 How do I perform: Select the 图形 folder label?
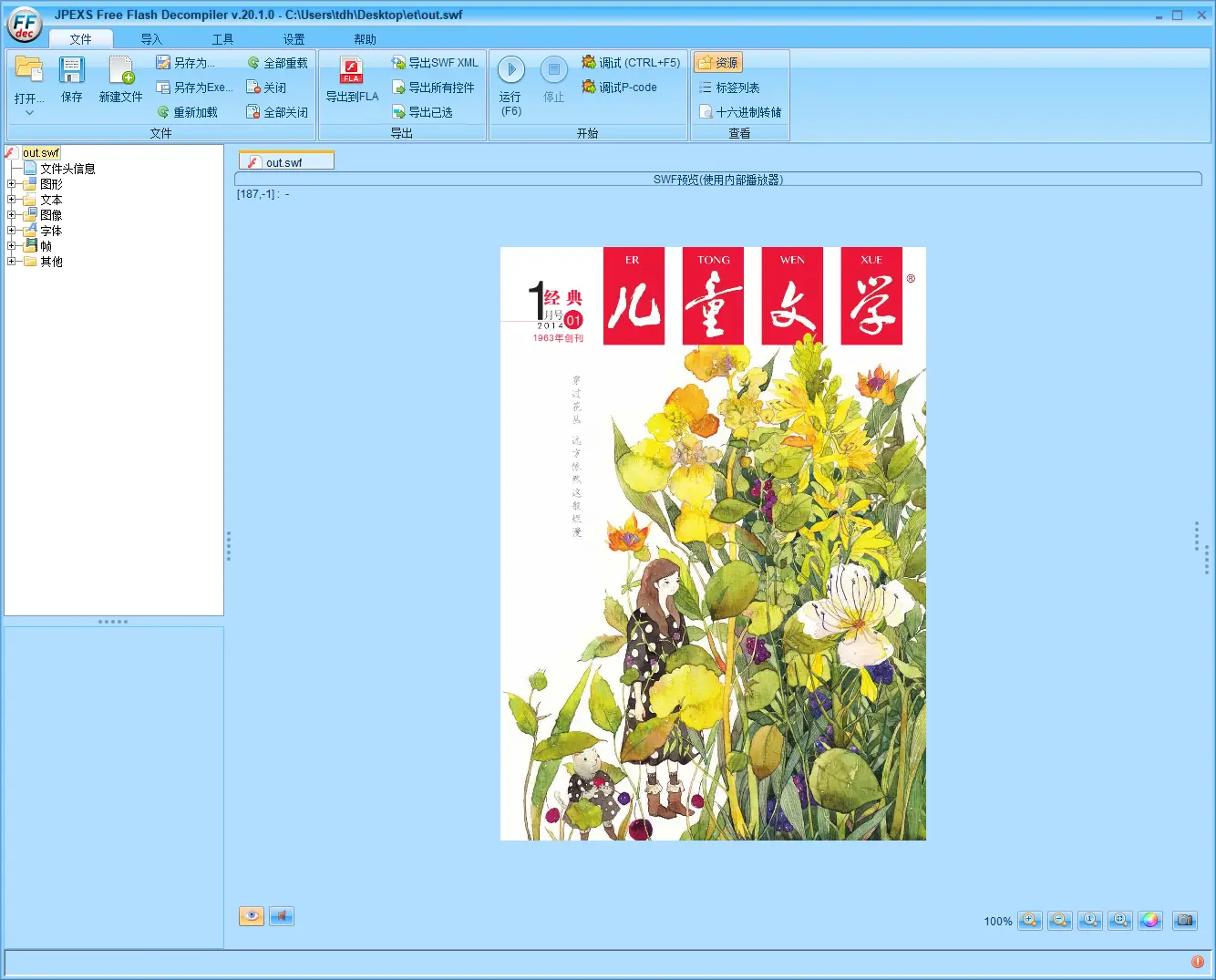(x=51, y=184)
